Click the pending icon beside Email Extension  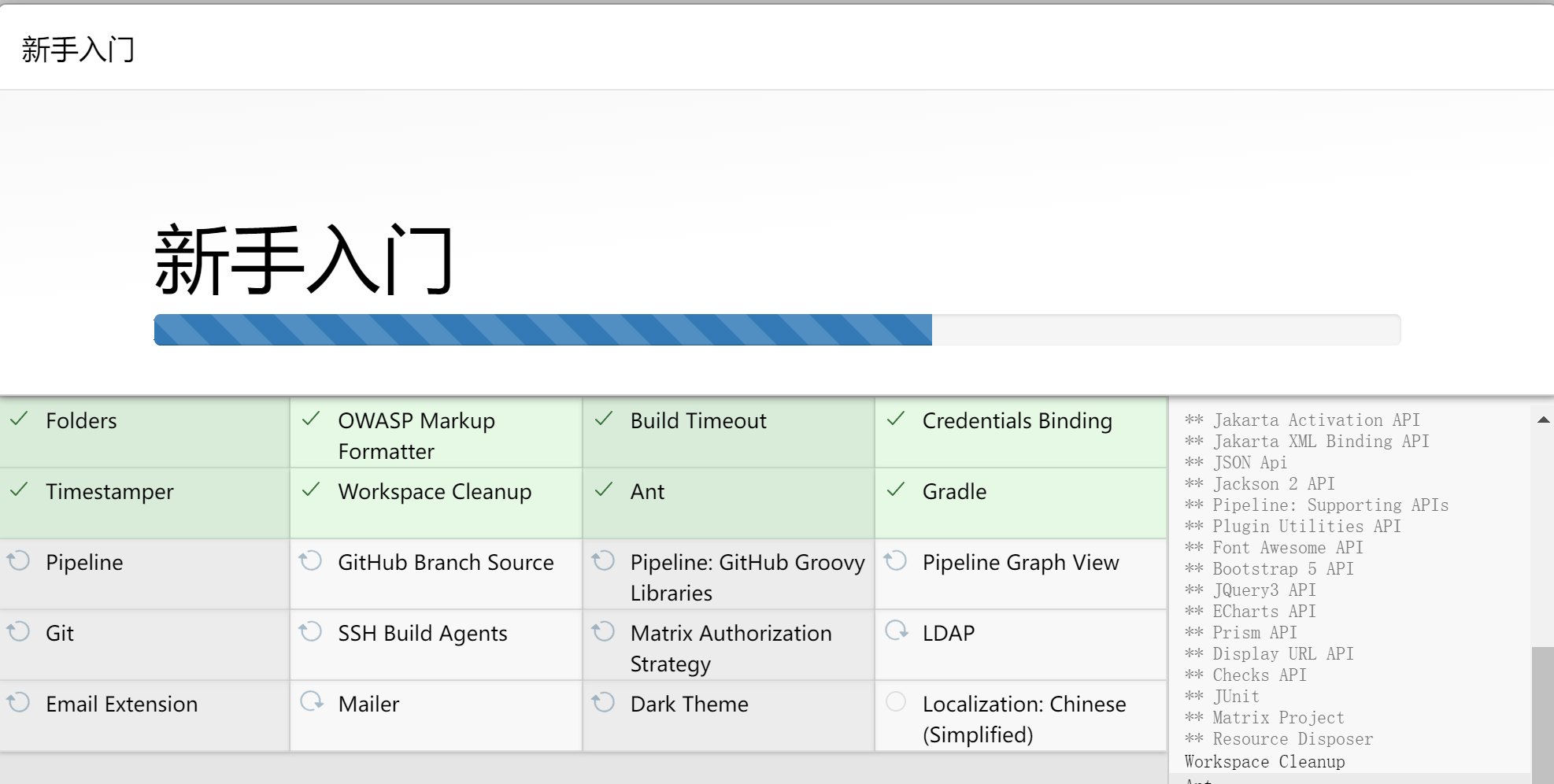coord(19,702)
